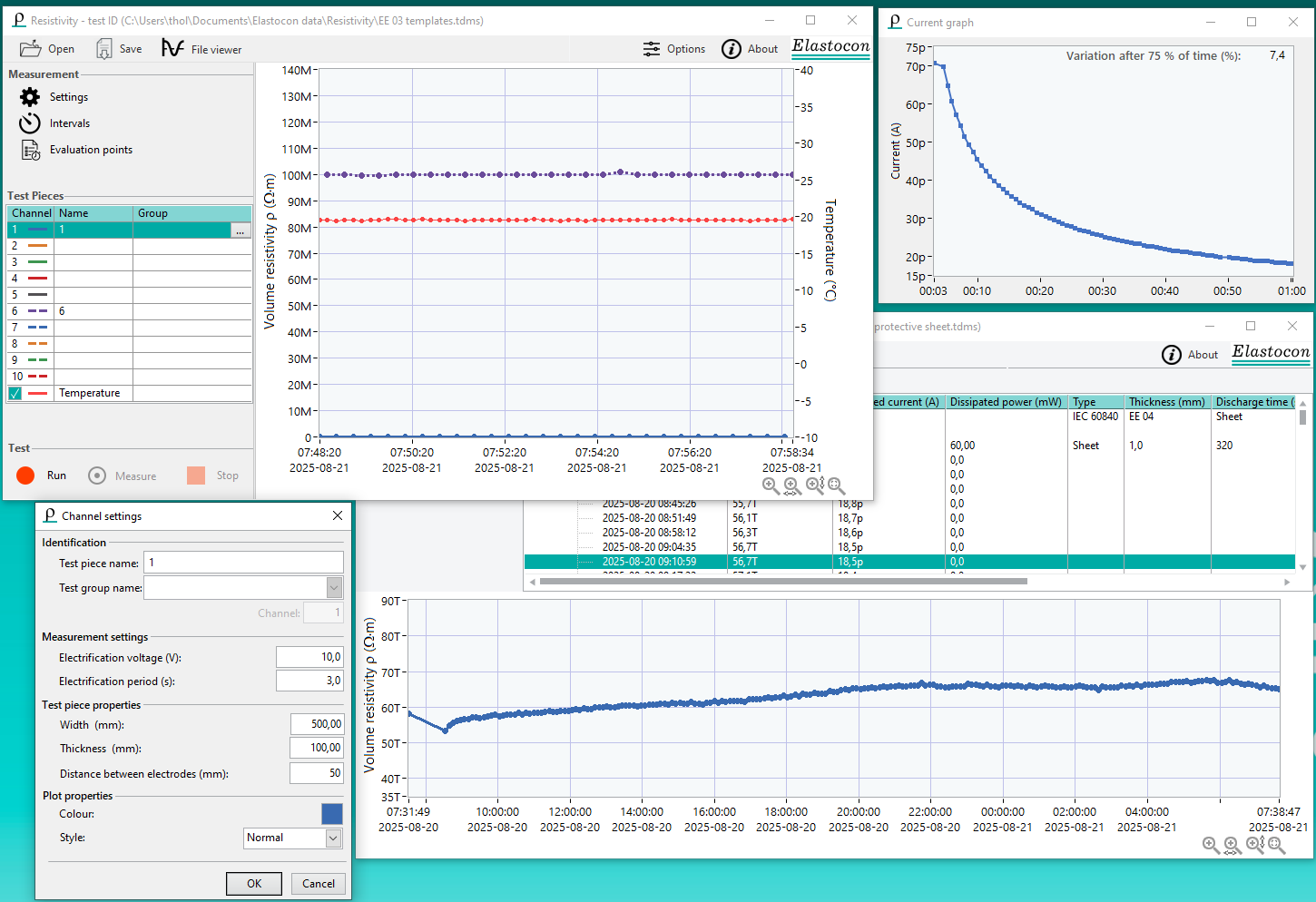Click the Evaluation points icon
Image resolution: width=1316 pixels, height=902 pixels.
click(30, 150)
